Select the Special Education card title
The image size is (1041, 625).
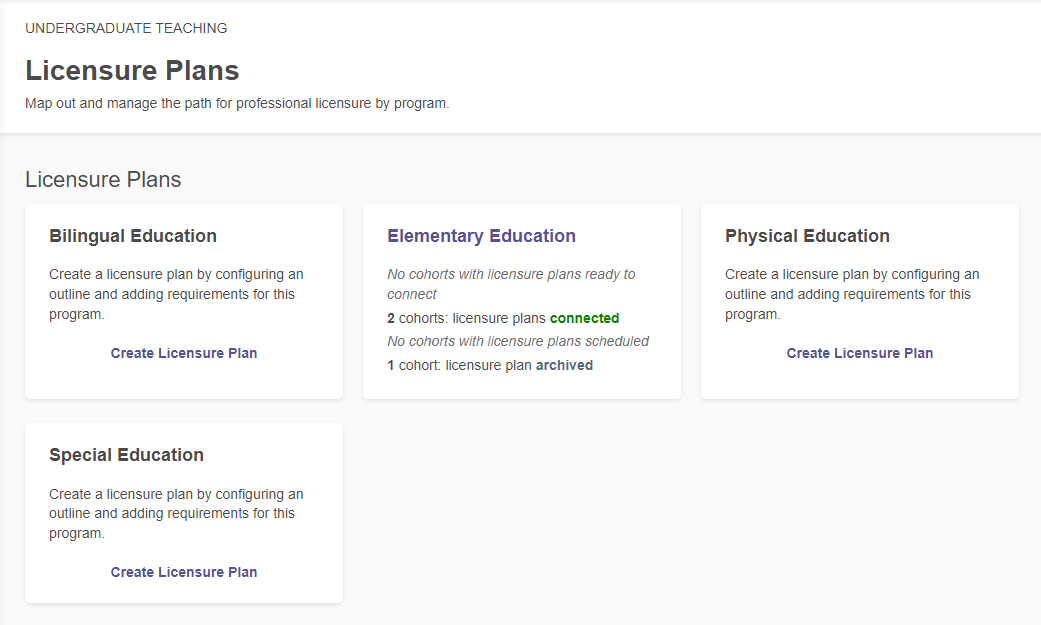pyautogui.click(x=126, y=455)
